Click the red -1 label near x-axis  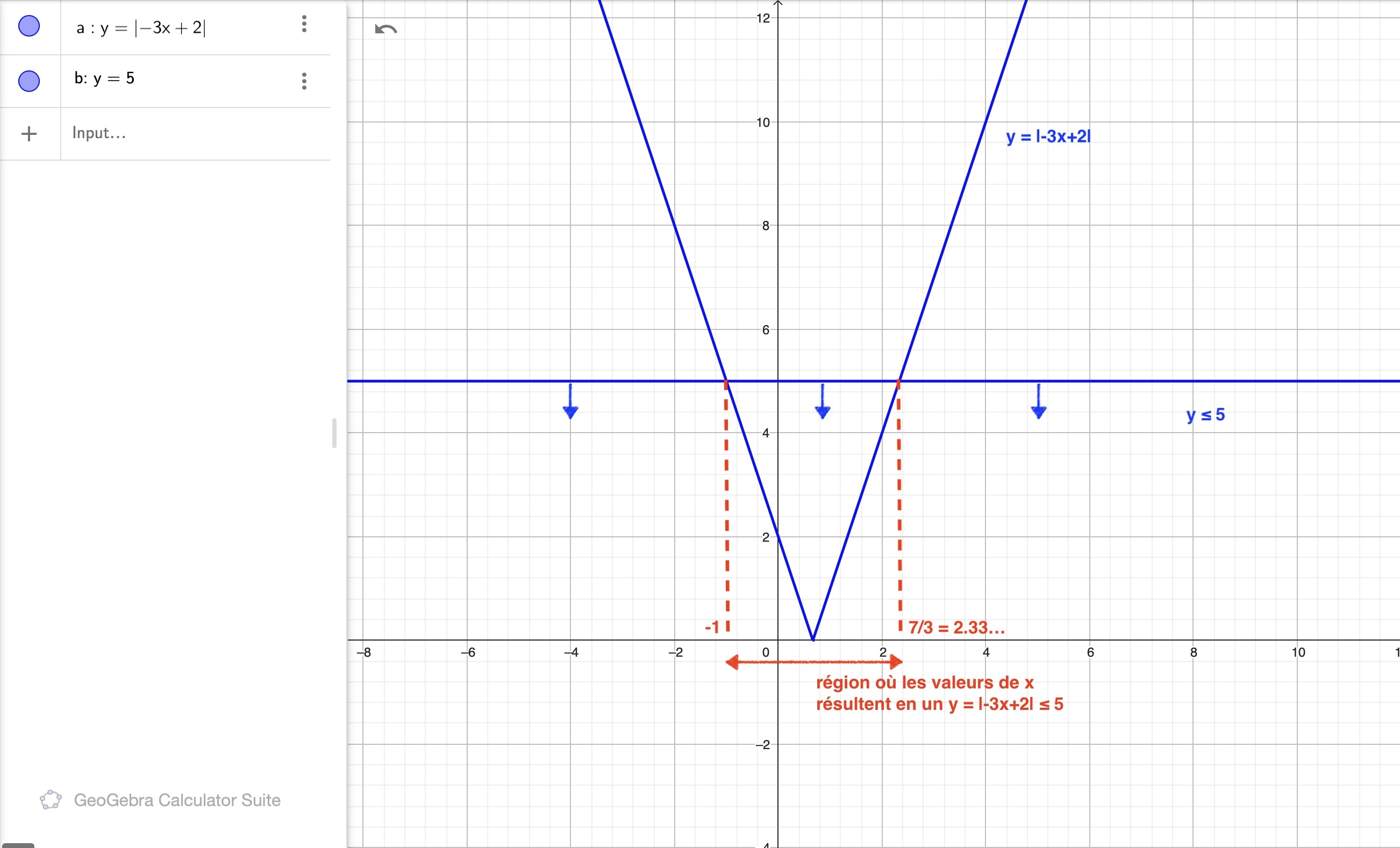[x=712, y=627]
